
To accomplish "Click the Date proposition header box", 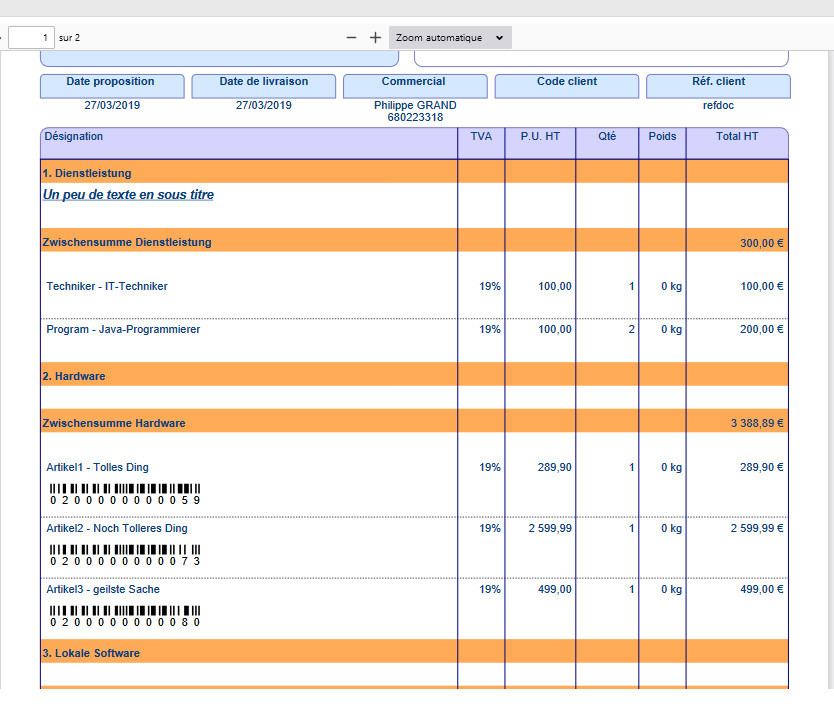I will pos(111,84).
